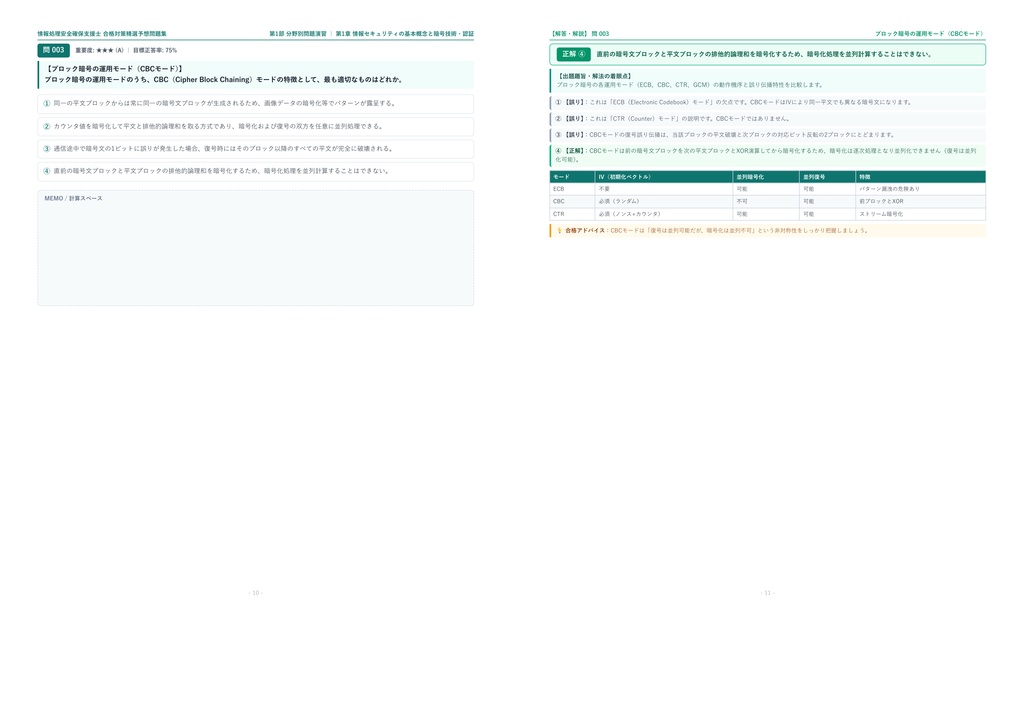The image size is (1024, 724).
Task: Click the 目標正答率: 75% text
Action: pyautogui.click(x=155, y=50)
